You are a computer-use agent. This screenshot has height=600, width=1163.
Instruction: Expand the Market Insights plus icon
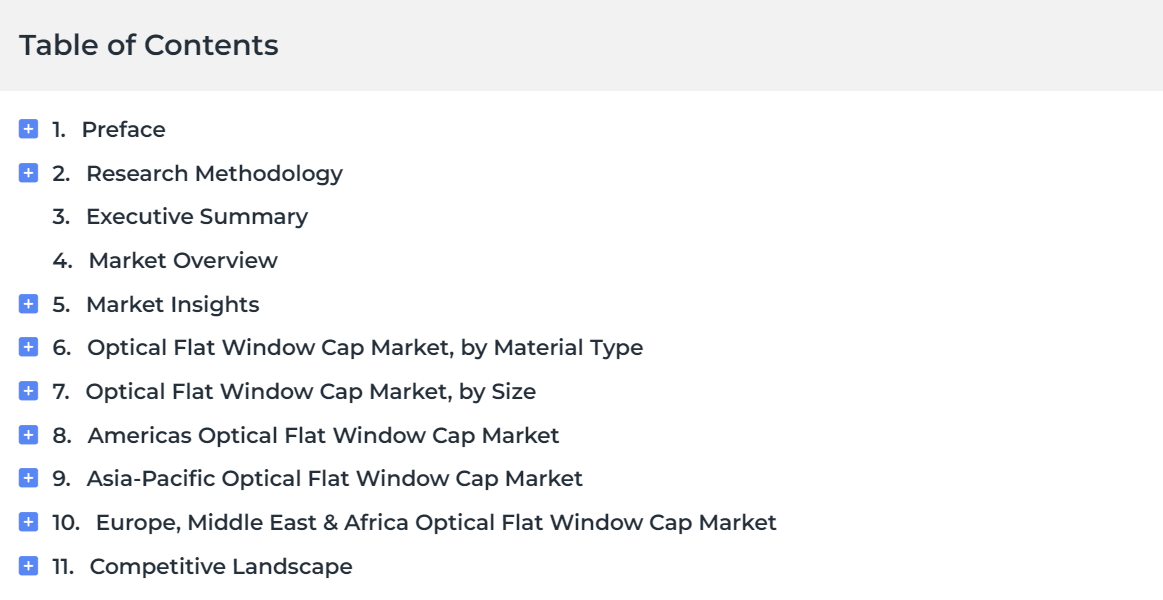(28, 304)
